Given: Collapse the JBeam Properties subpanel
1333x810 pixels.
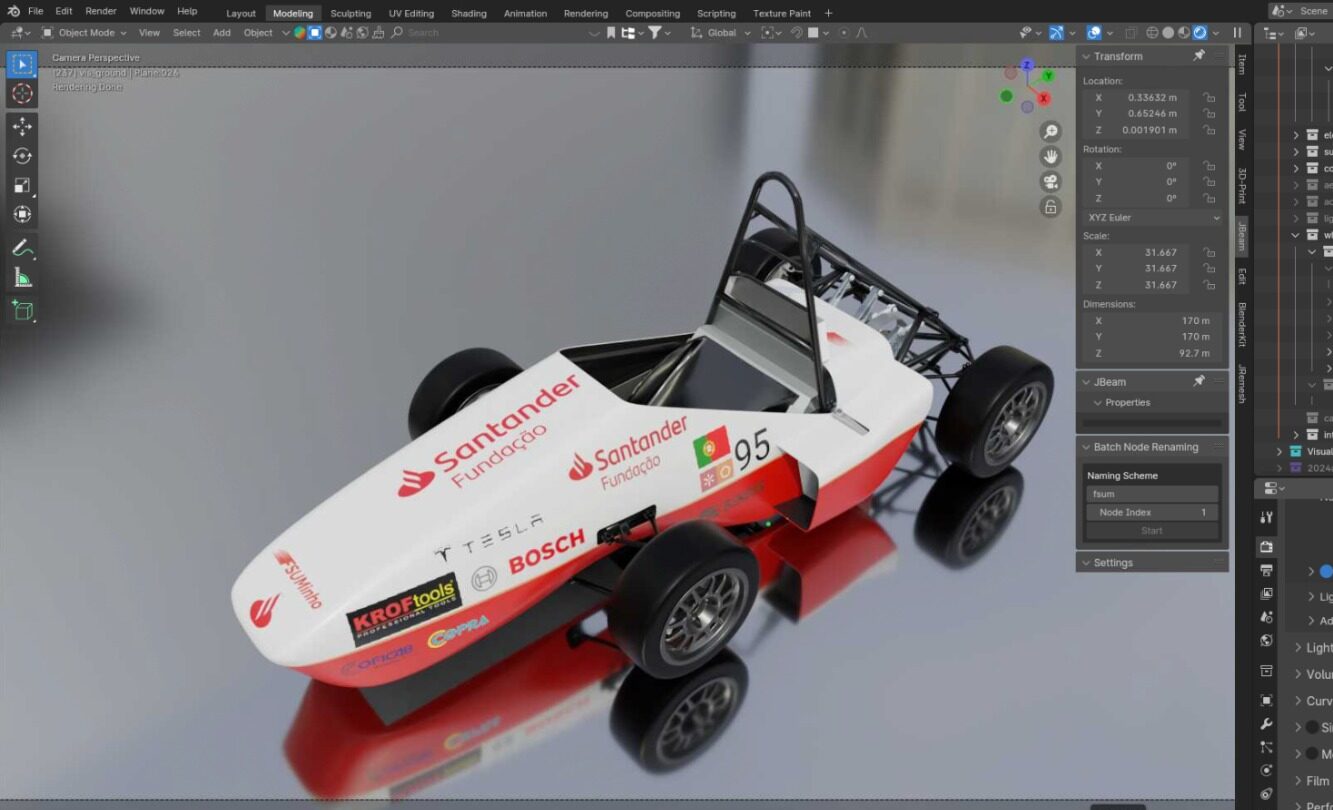Looking at the screenshot, I should [1097, 402].
